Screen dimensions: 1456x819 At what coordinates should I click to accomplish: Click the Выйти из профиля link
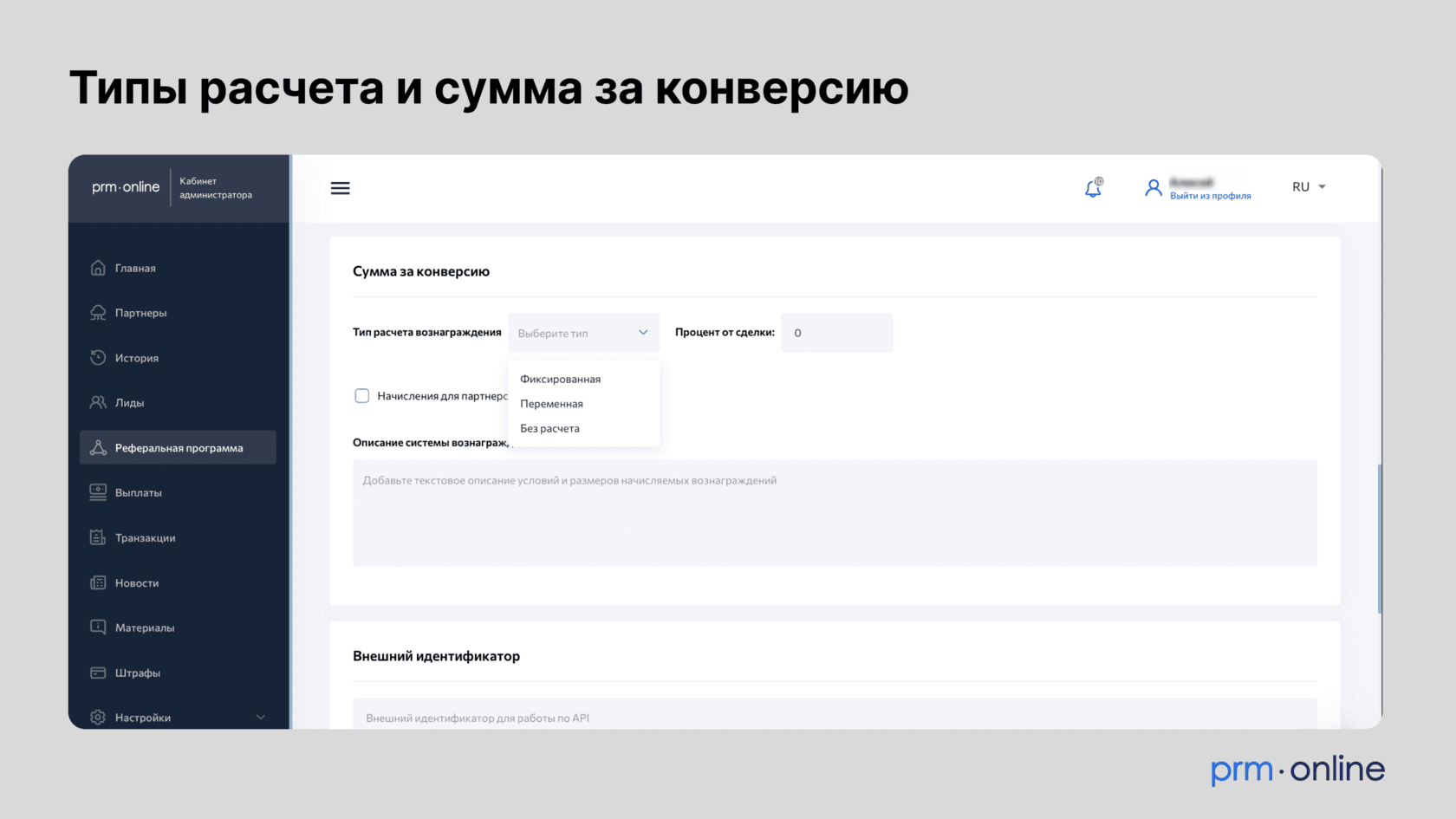(1210, 196)
